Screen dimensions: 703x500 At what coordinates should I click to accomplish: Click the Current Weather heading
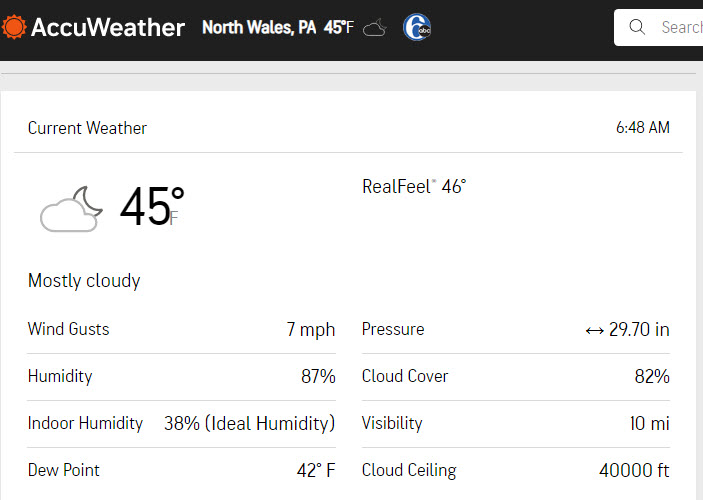pyautogui.click(x=87, y=128)
